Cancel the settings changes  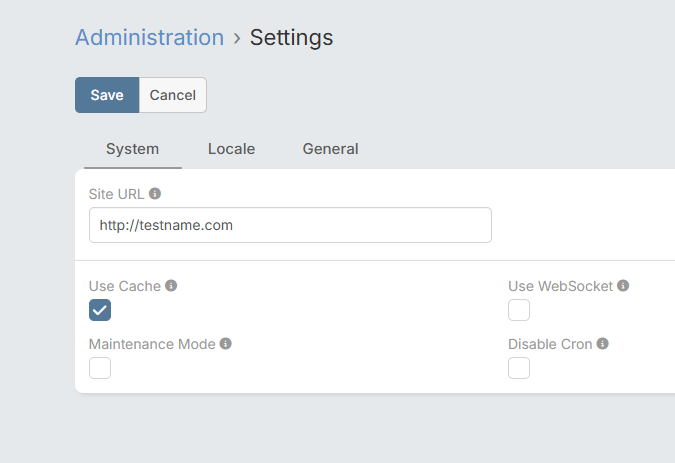173,95
